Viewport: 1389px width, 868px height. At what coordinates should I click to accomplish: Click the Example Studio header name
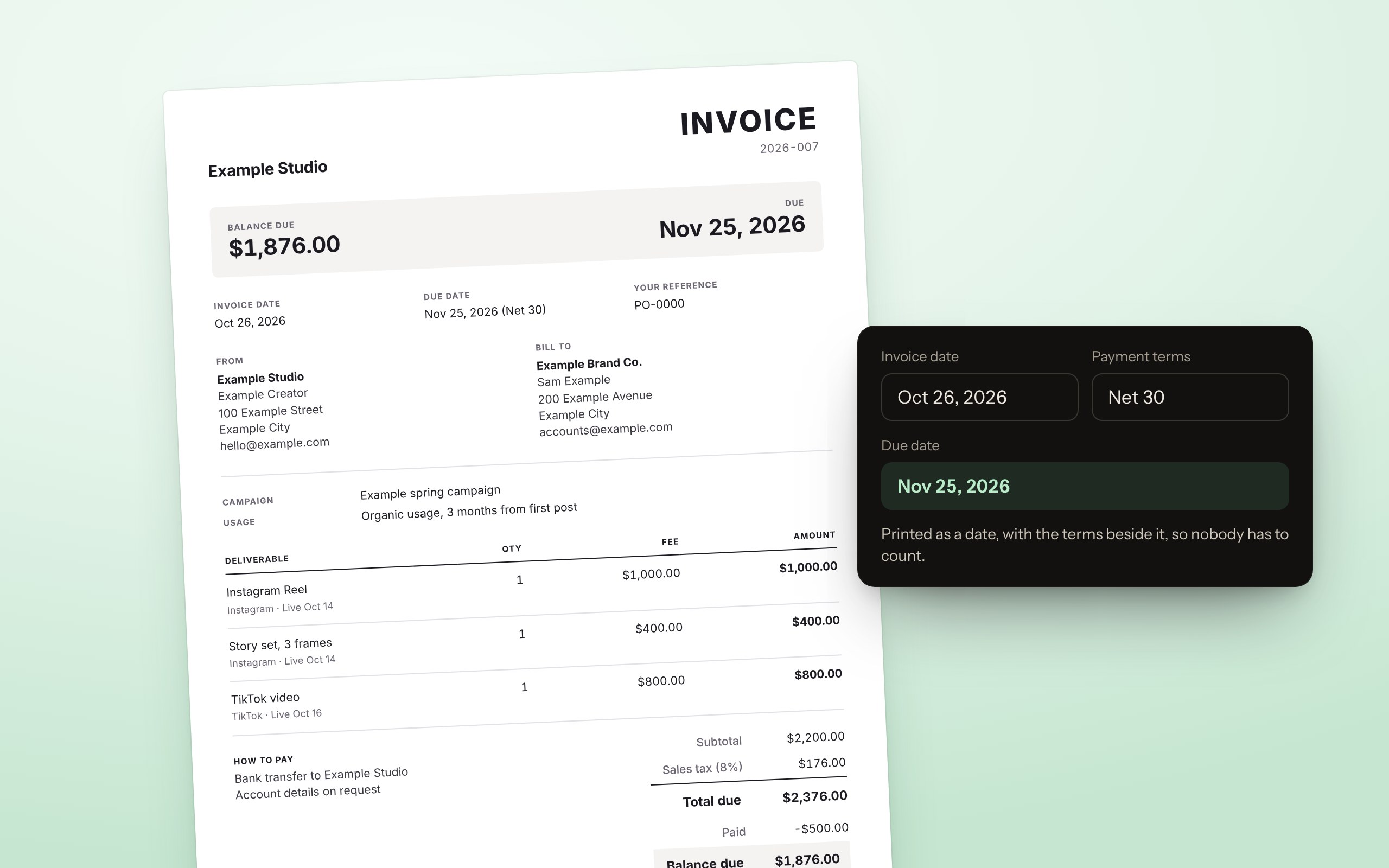point(267,169)
